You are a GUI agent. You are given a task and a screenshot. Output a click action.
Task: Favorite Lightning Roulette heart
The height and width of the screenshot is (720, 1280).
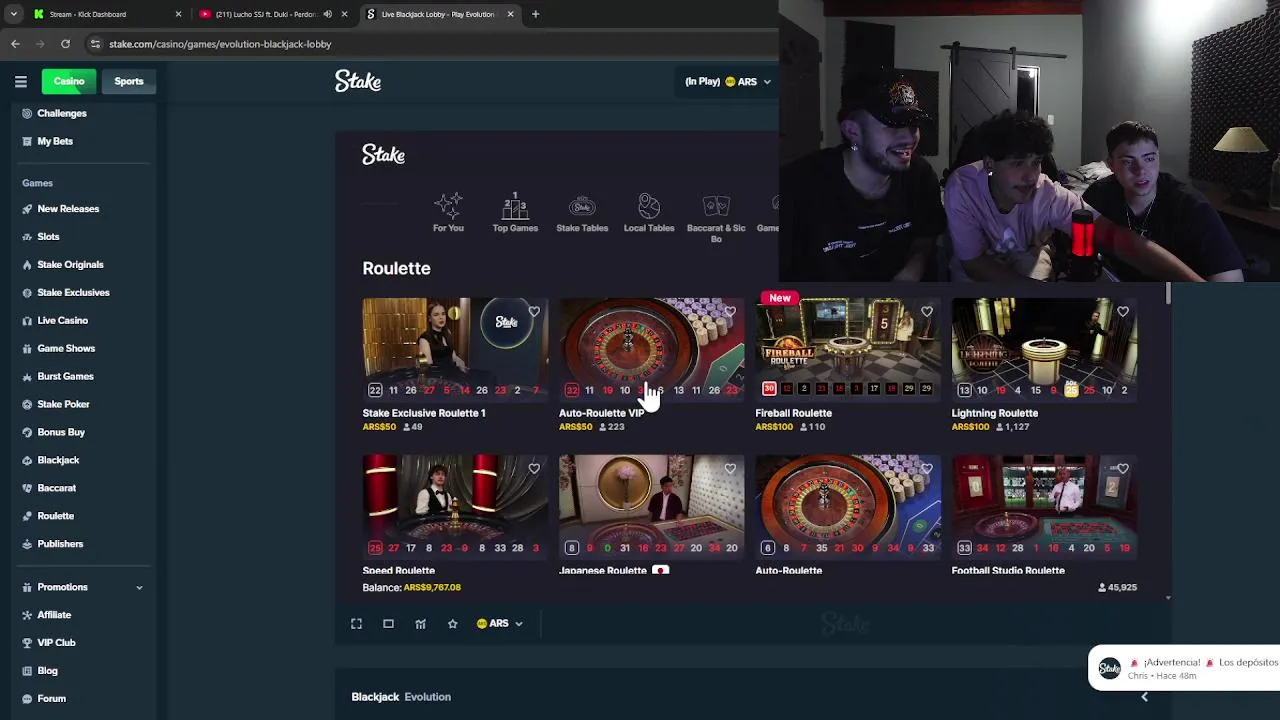pos(1123,312)
